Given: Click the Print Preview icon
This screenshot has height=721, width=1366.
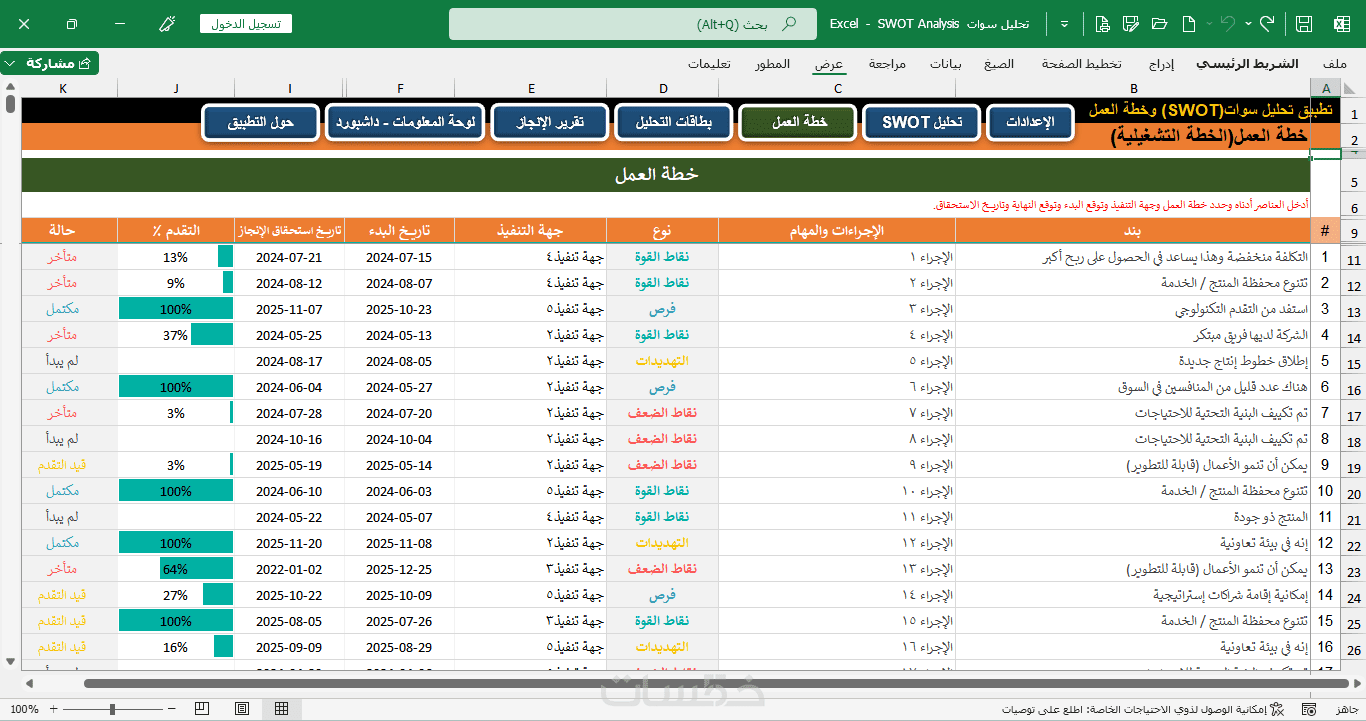Looking at the screenshot, I should pos(1102,23).
